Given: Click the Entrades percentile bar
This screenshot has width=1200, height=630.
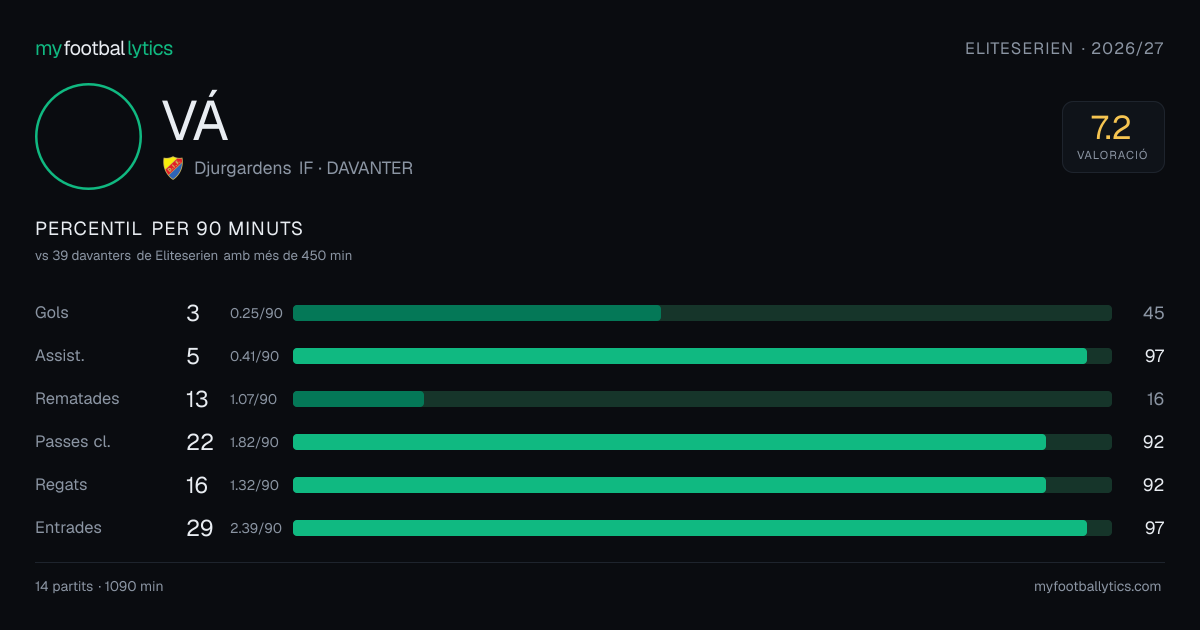Looking at the screenshot, I should pyautogui.click(x=702, y=528).
